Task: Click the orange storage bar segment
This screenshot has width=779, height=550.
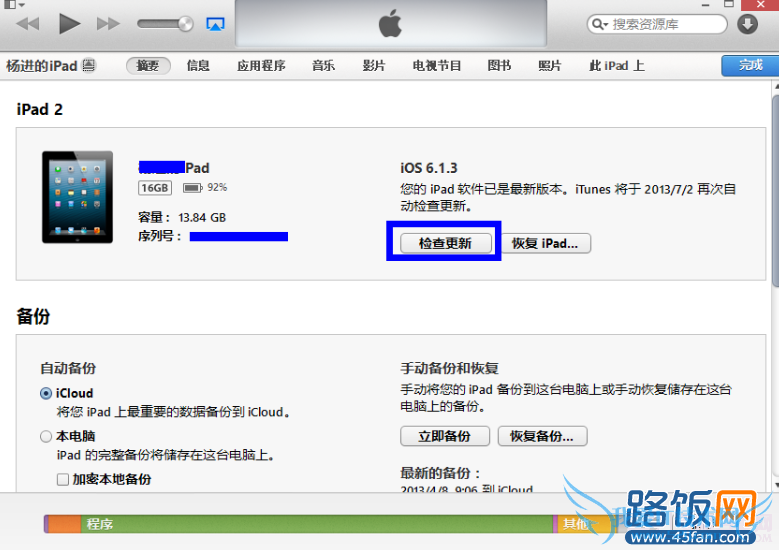Action: (65, 524)
